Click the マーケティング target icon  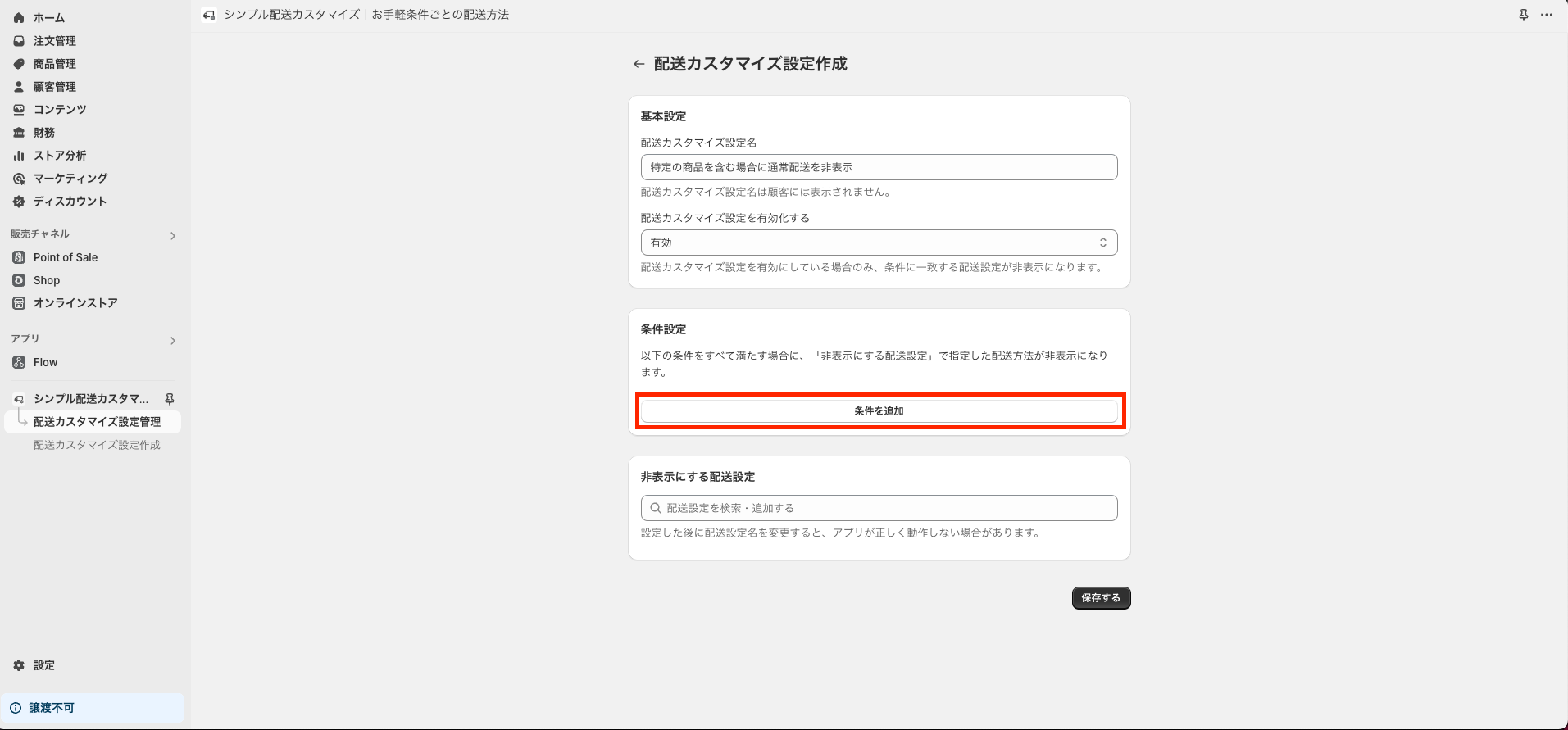pyautogui.click(x=19, y=179)
